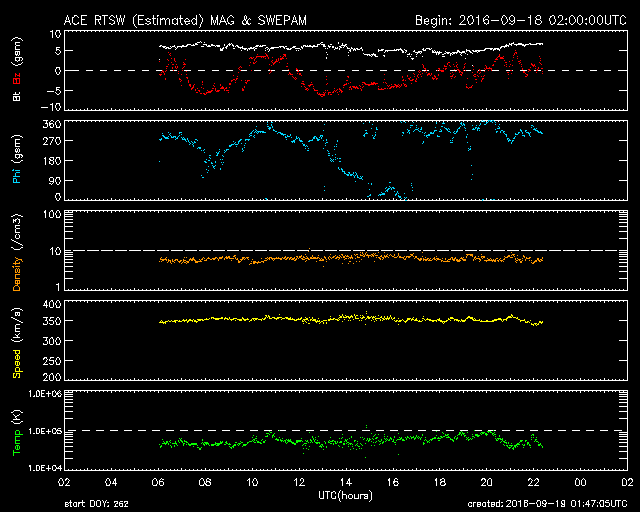
Task: Click the '350' value on Speed axis
Action: [52, 321]
